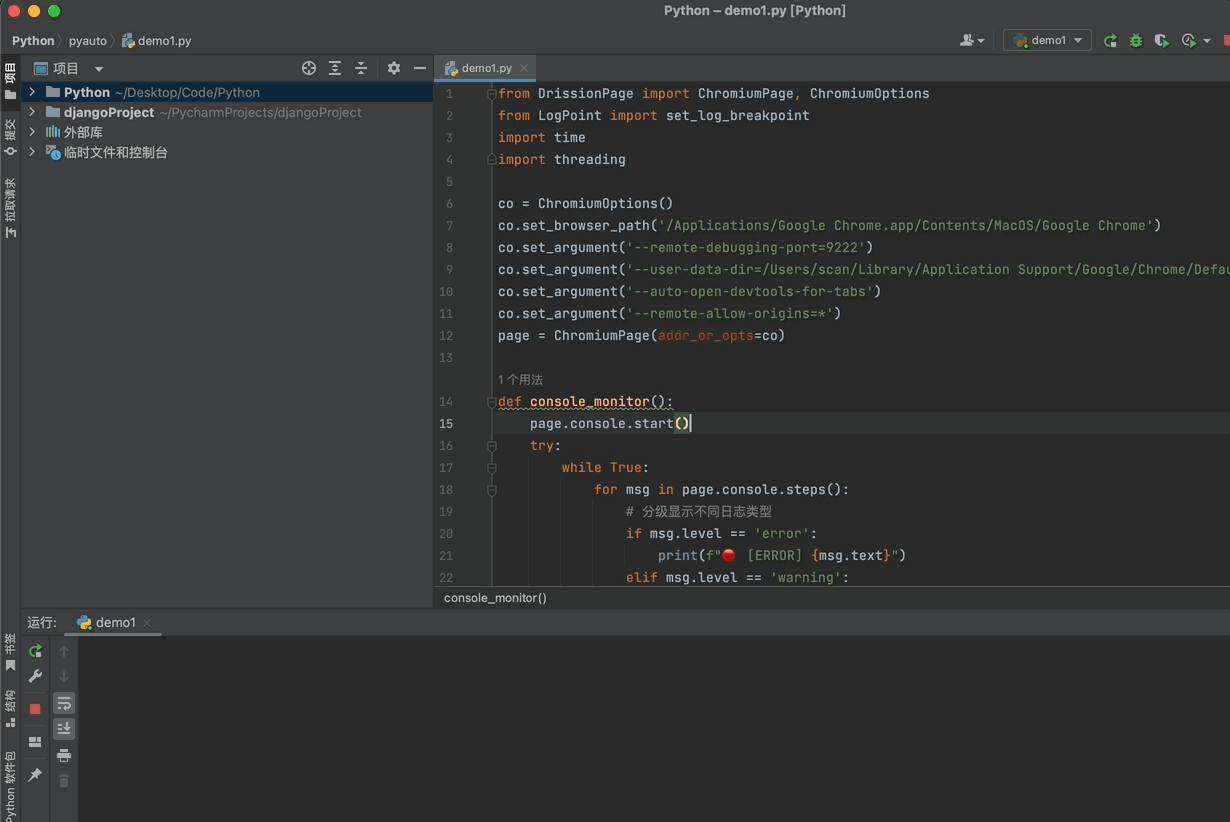Fold the console_monitor function at line 14

(x=491, y=402)
